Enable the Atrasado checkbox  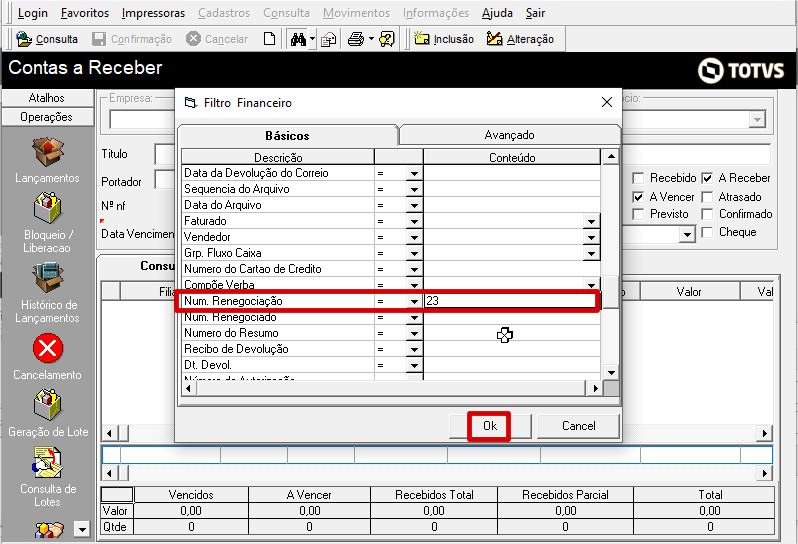point(707,197)
